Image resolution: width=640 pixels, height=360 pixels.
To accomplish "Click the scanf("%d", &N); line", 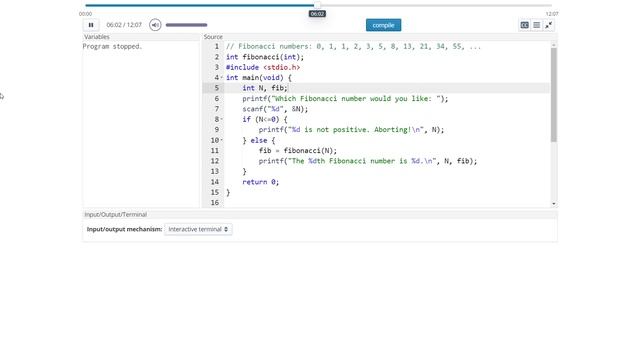I will [x=275, y=109].
